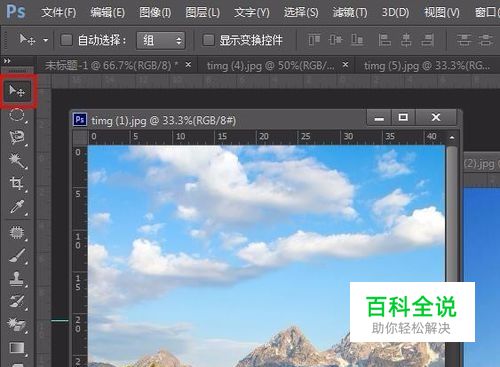This screenshot has height=367, width=500.
Task: Click Move tool icon in options bar
Action: (27, 40)
